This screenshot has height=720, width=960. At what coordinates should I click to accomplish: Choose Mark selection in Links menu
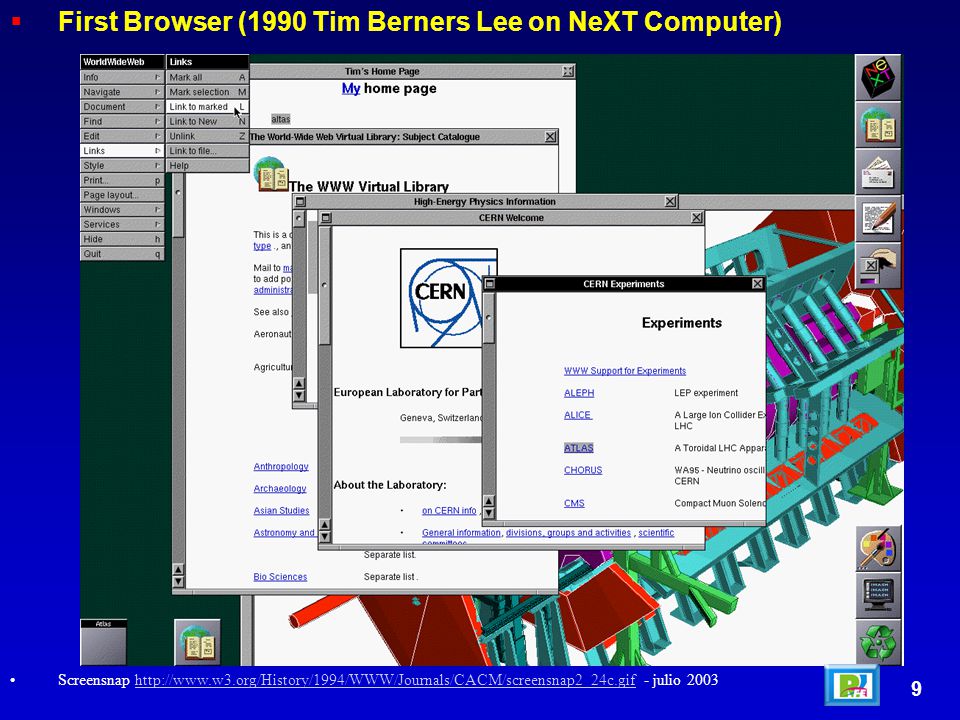coord(208,92)
